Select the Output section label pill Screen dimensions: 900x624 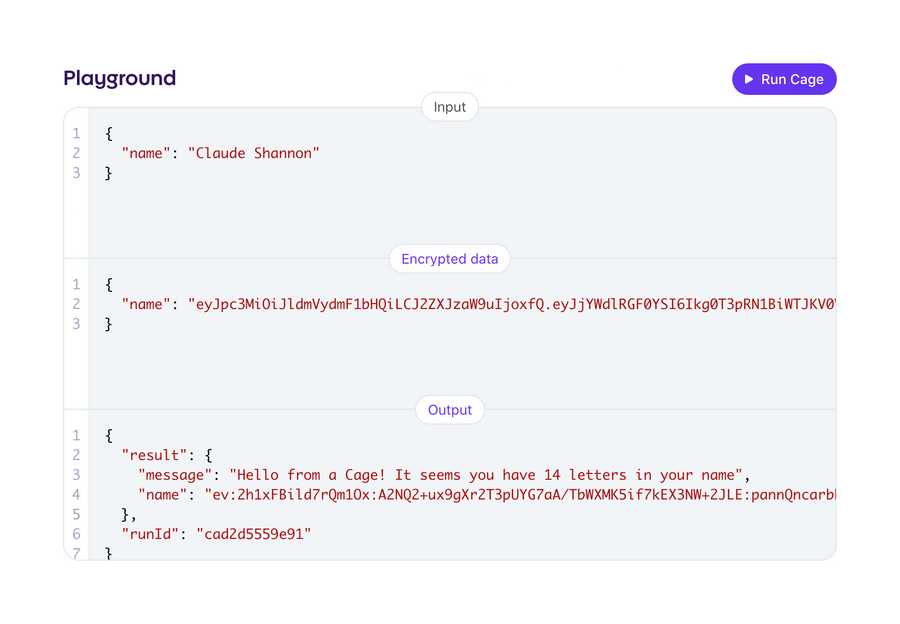pos(449,410)
